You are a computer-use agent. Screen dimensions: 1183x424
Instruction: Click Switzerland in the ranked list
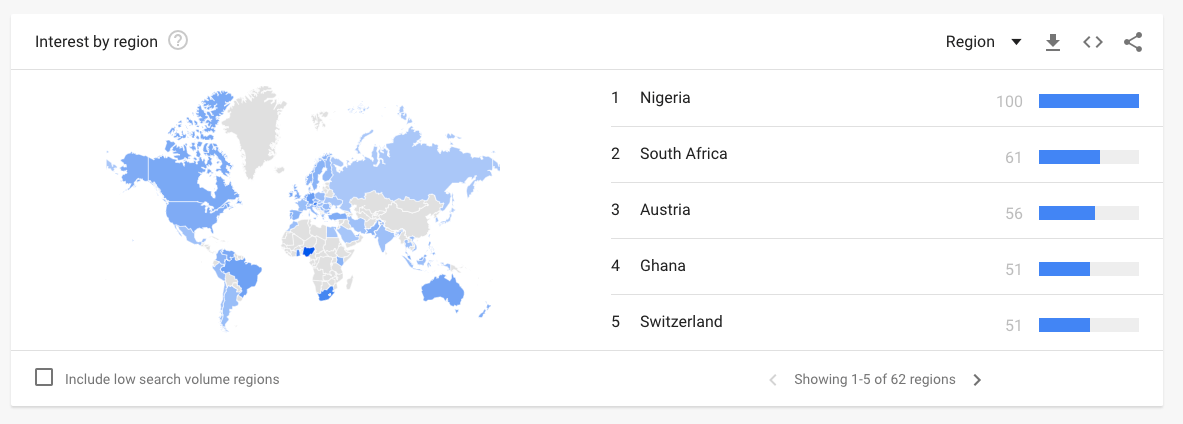coord(680,322)
